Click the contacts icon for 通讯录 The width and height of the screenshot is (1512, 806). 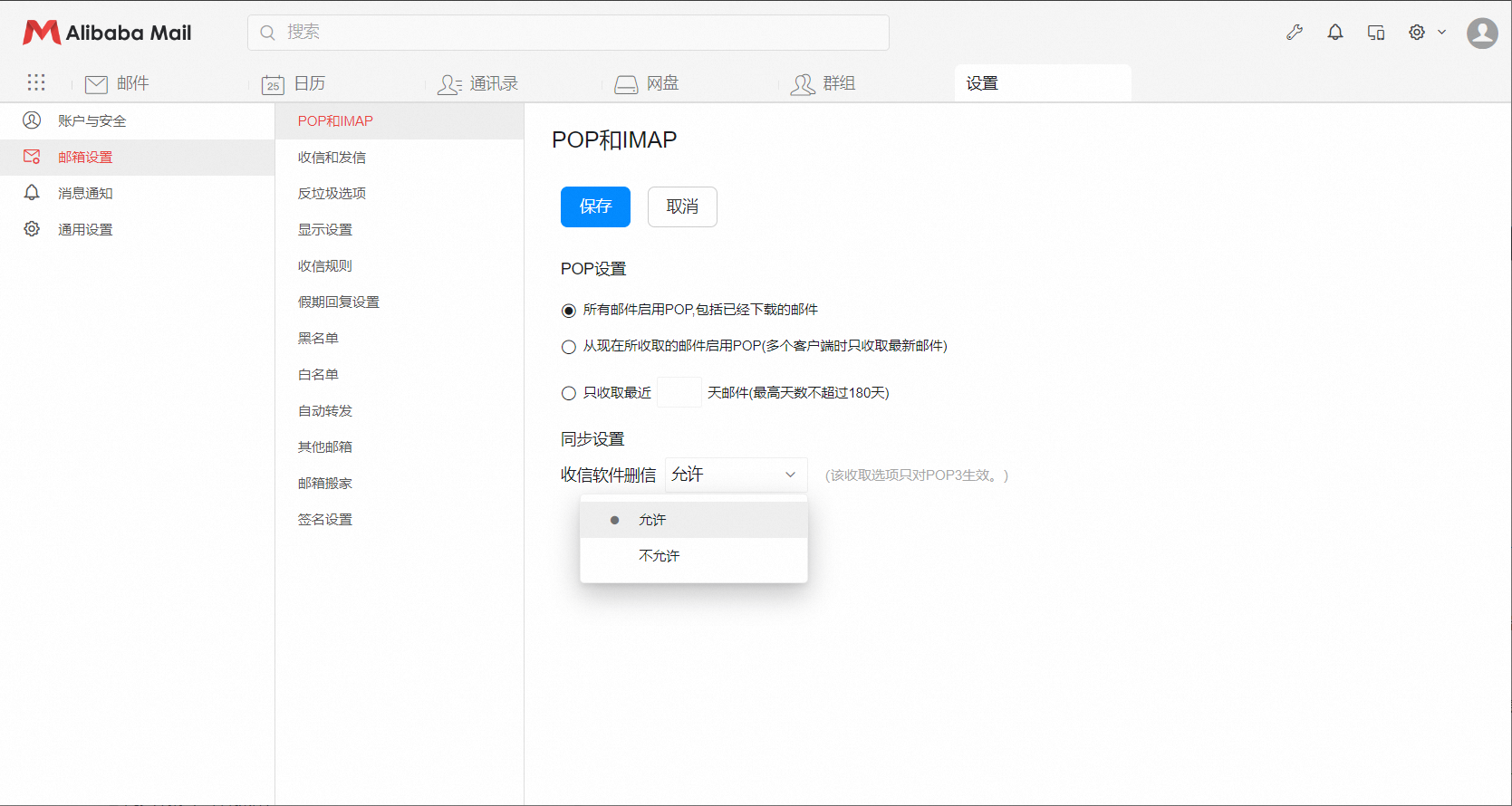(x=449, y=84)
